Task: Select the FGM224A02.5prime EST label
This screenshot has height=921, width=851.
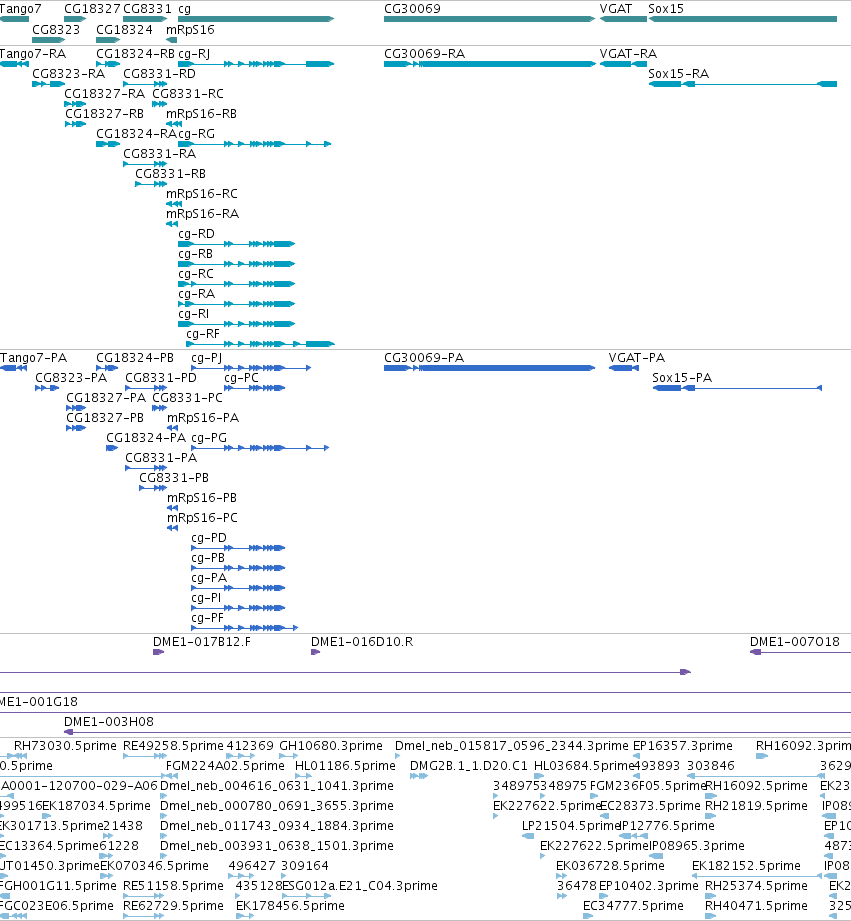Action: pos(225,766)
